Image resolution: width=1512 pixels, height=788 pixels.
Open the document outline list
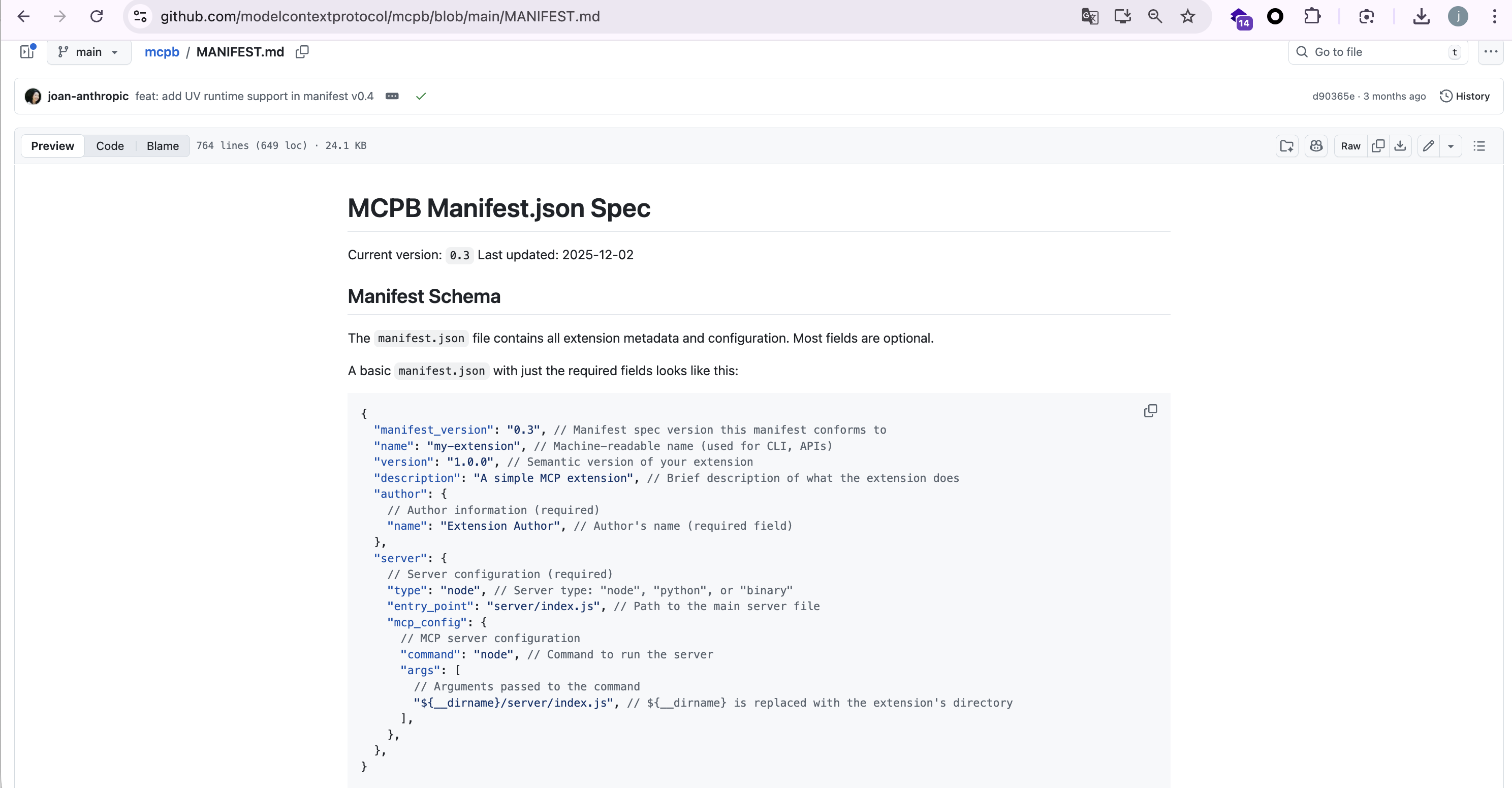pos(1478,145)
